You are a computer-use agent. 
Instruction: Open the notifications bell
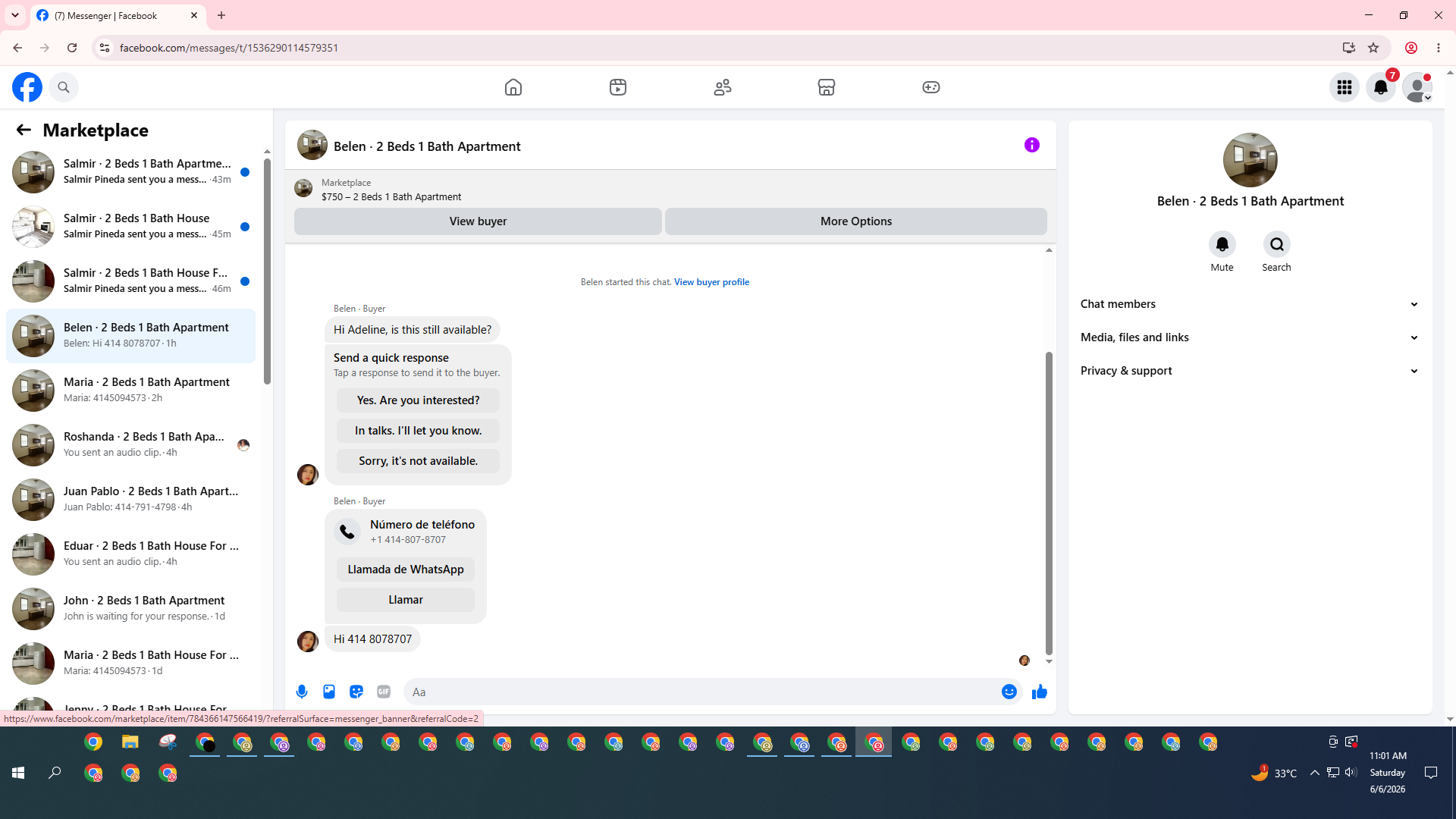[1381, 87]
